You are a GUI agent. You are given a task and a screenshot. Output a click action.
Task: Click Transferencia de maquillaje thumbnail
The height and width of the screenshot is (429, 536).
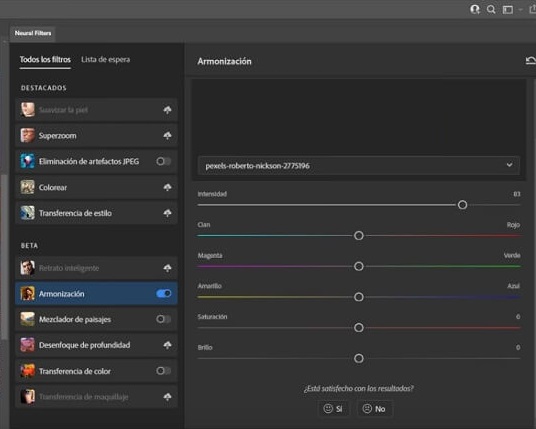pyautogui.click(x=27, y=397)
